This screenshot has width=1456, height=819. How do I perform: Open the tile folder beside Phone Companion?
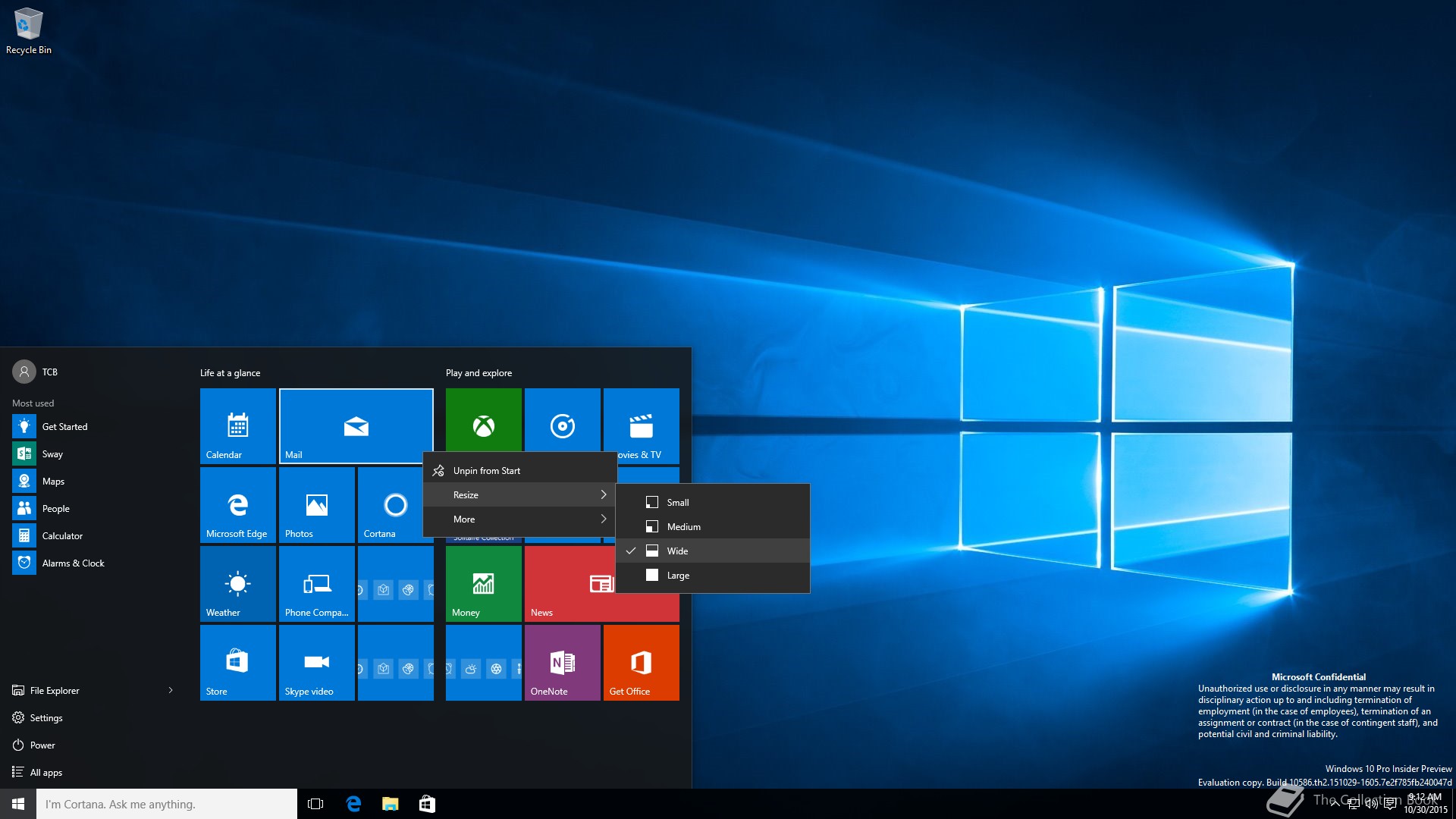[x=395, y=583]
